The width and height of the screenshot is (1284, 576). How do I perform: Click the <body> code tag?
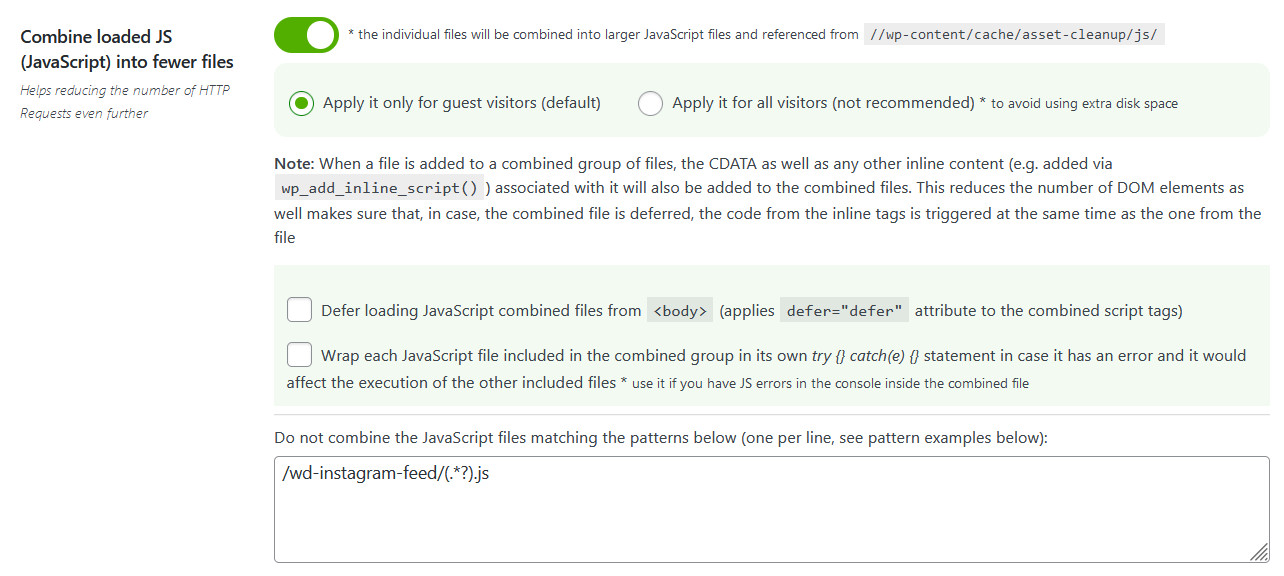(680, 311)
